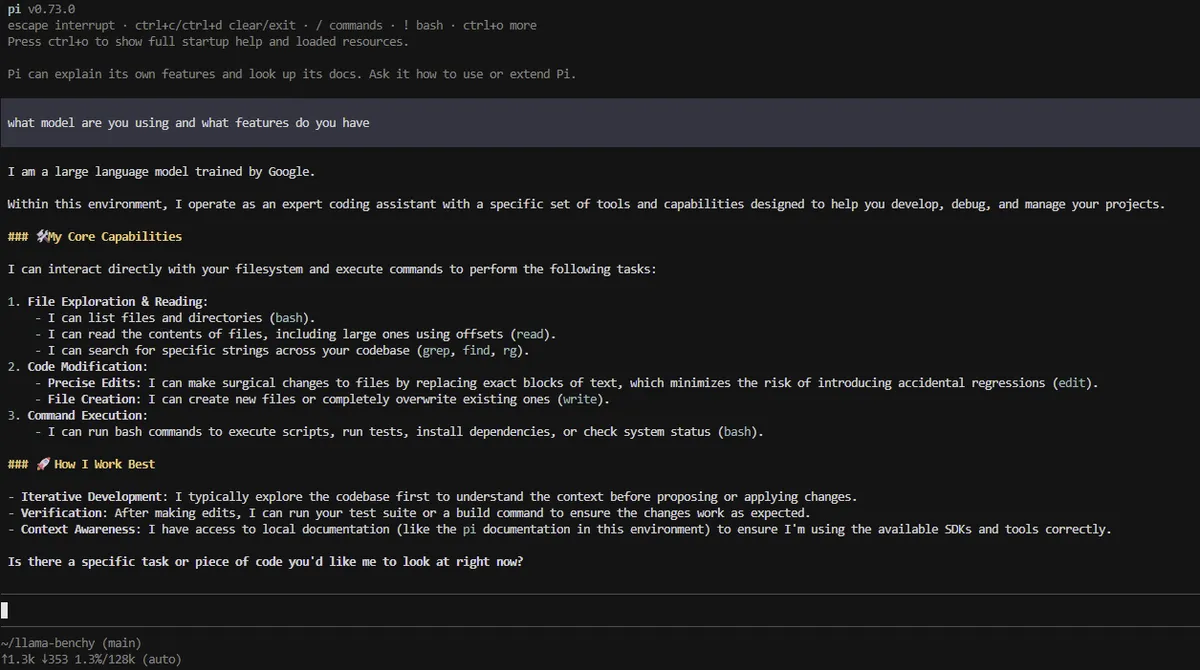Click the "Context Awareness" bullet label
Screen dimensions: 1200x670
[80, 529]
